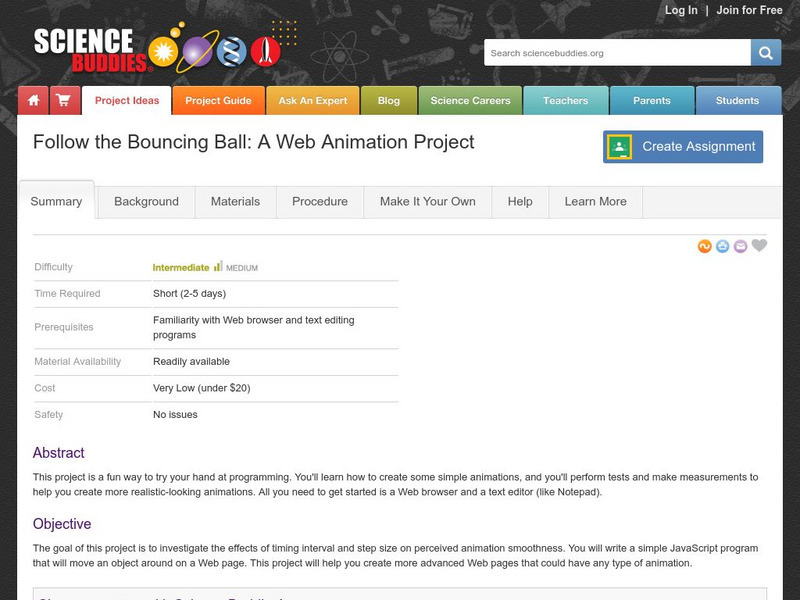Open the Make It Your Own tab
This screenshot has height=600, width=800.
(428, 202)
